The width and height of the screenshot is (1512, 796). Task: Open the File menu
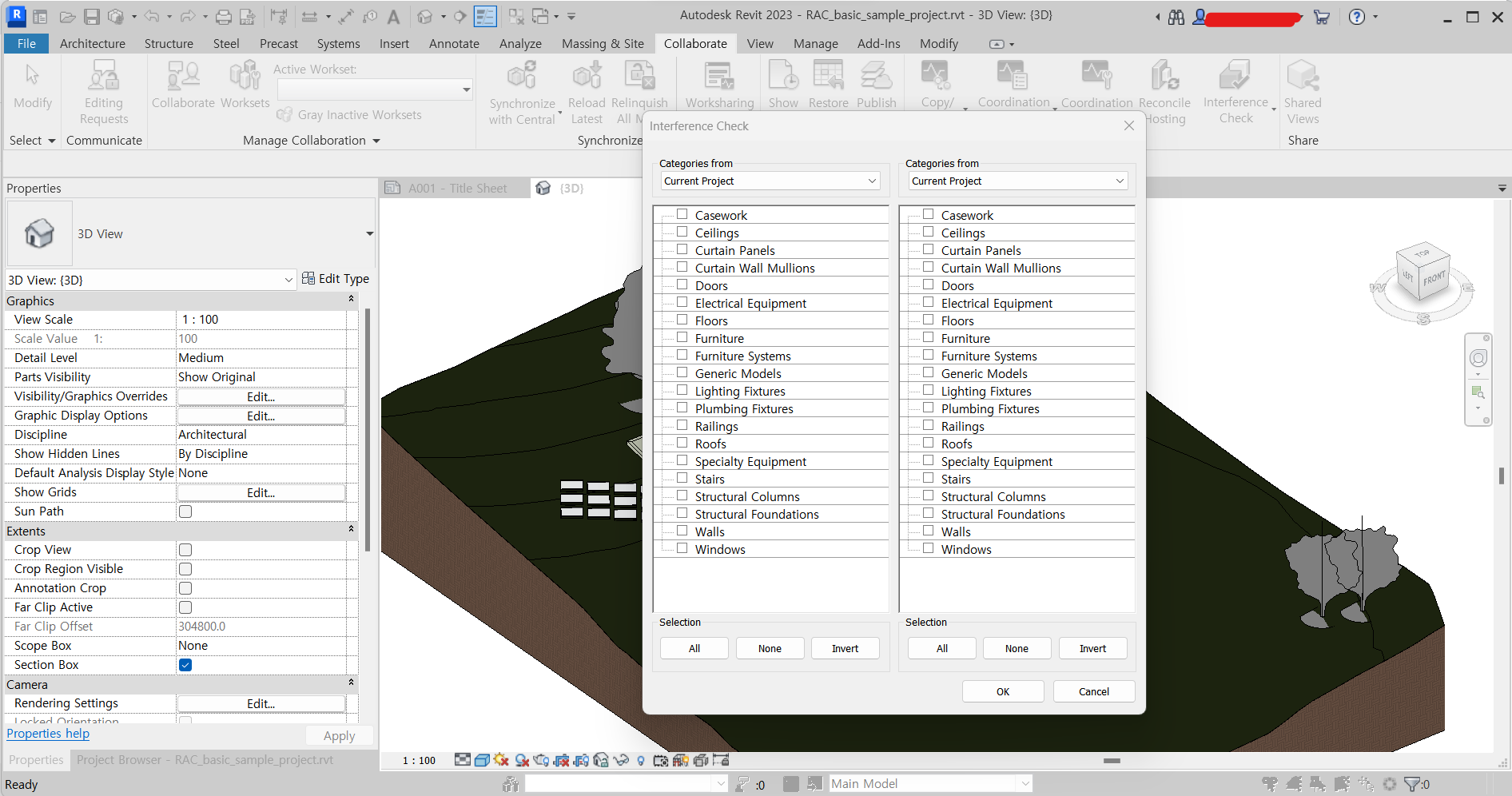point(26,44)
